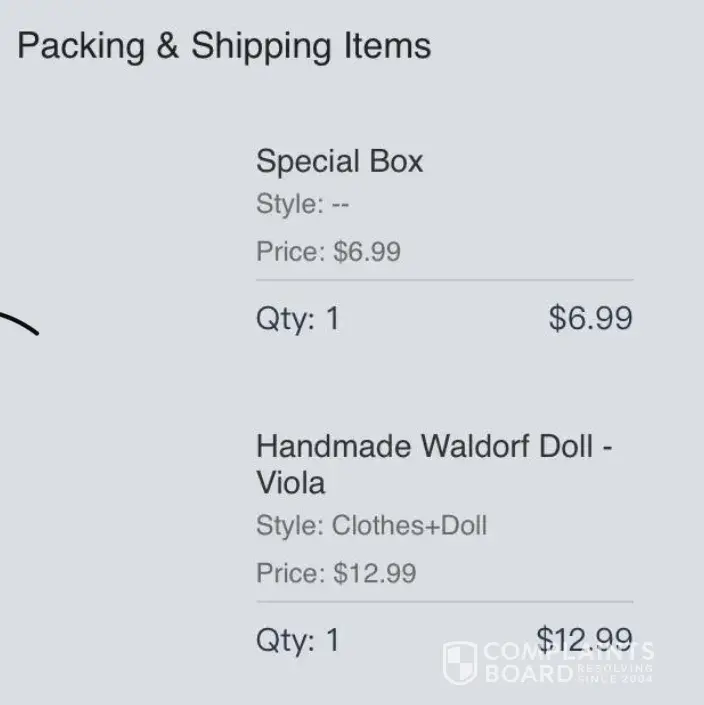The width and height of the screenshot is (704, 705).
Task: Click the $12.99 line total
Action: pyautogui.click(x=584, y=638)
